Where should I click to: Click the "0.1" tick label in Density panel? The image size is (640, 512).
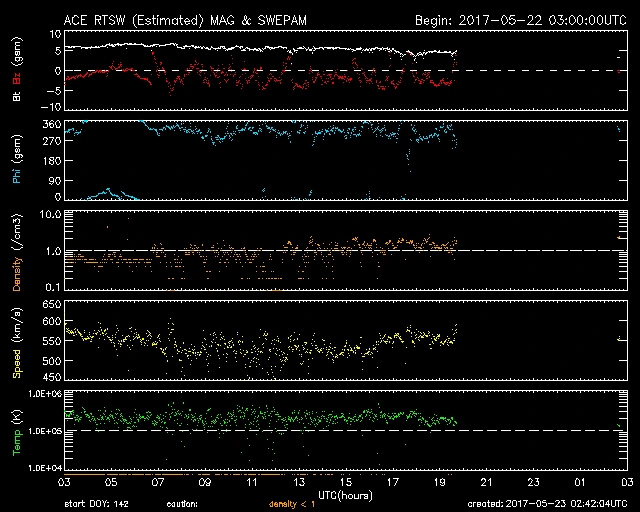53,287
